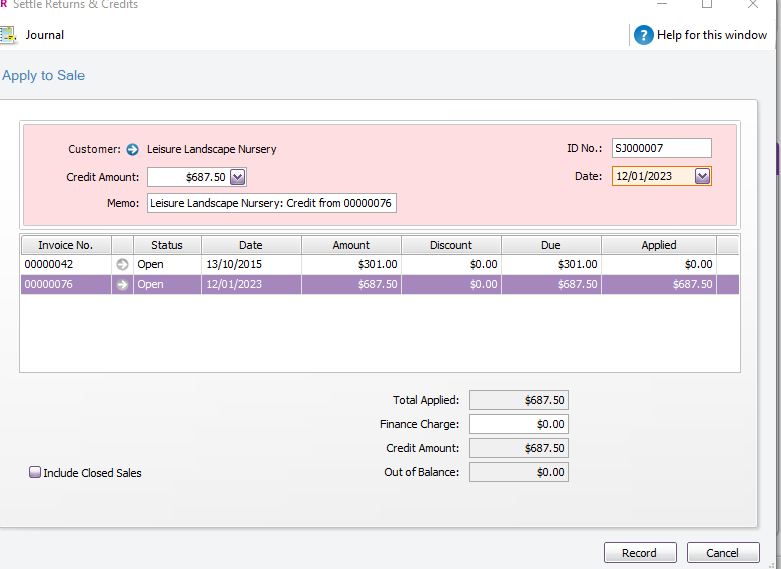Click the Record button
This screenshot has height=569, width=781.
640,553
